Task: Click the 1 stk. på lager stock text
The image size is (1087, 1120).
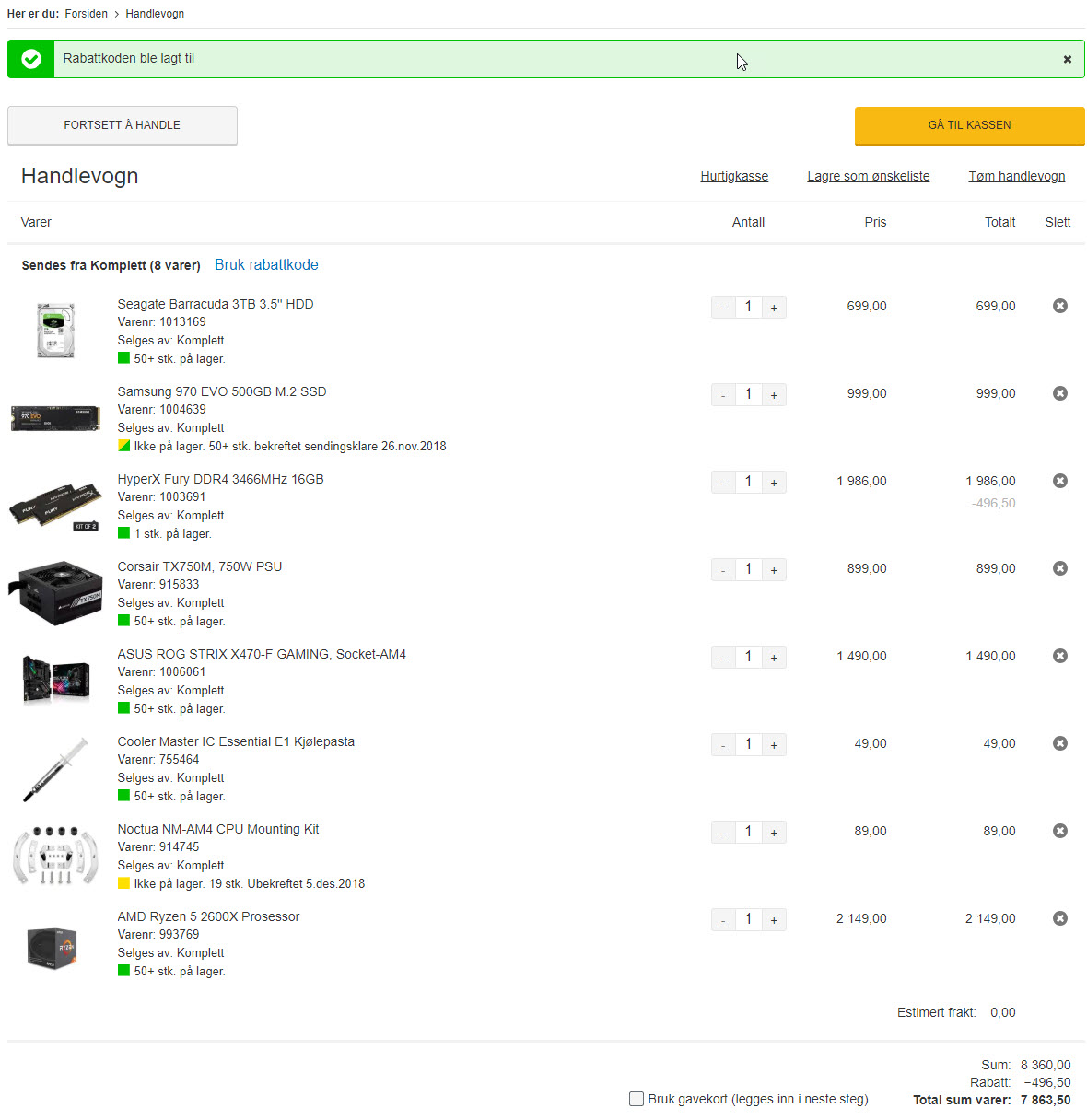Action: click(172, 534)
